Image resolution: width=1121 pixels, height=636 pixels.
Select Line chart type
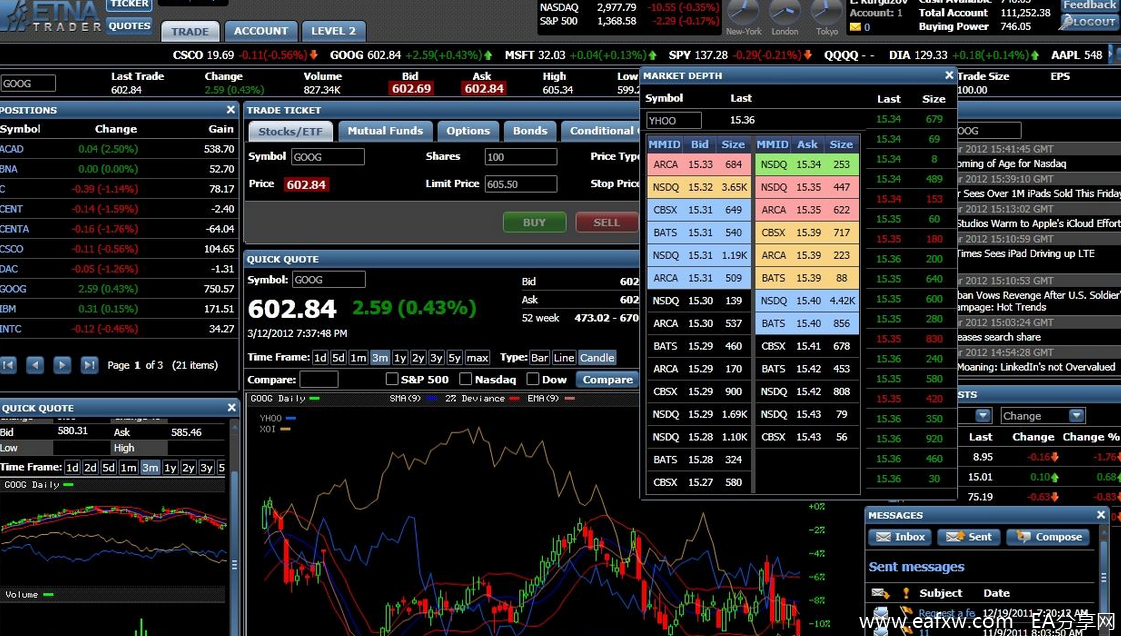[x=563, y=358]
